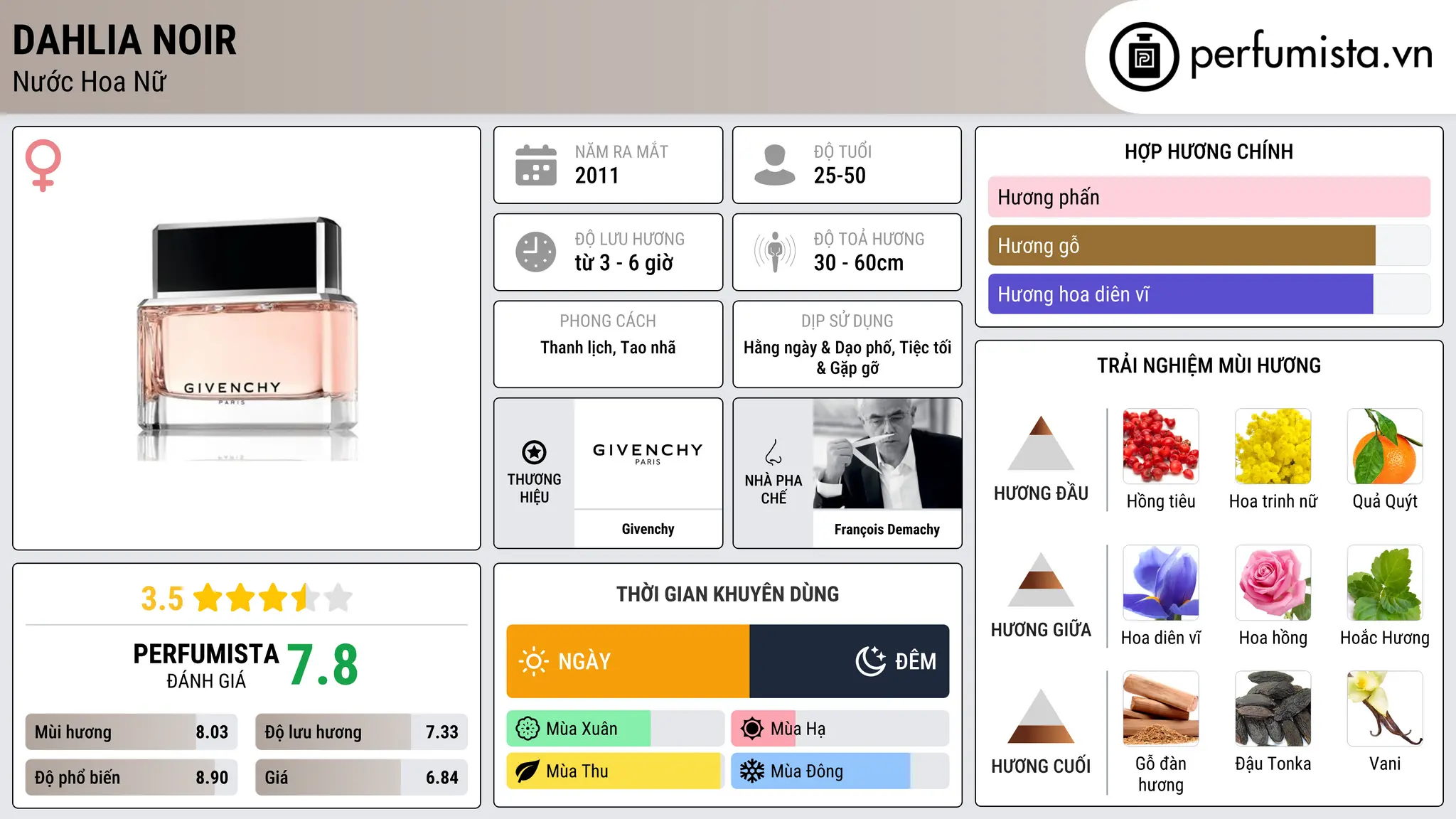
Task: Click the Givenchy Paris brand logo
Action: click(648, 454)
